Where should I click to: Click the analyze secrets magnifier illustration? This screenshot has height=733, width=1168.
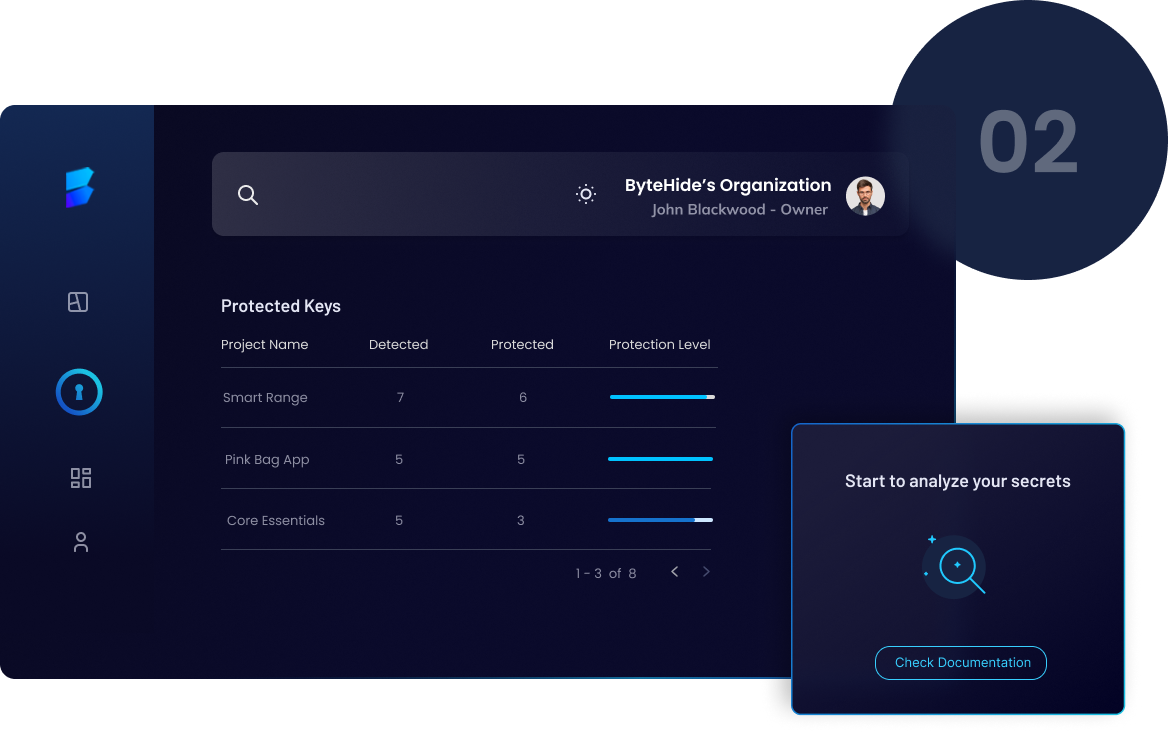click(x=956, y=567)
